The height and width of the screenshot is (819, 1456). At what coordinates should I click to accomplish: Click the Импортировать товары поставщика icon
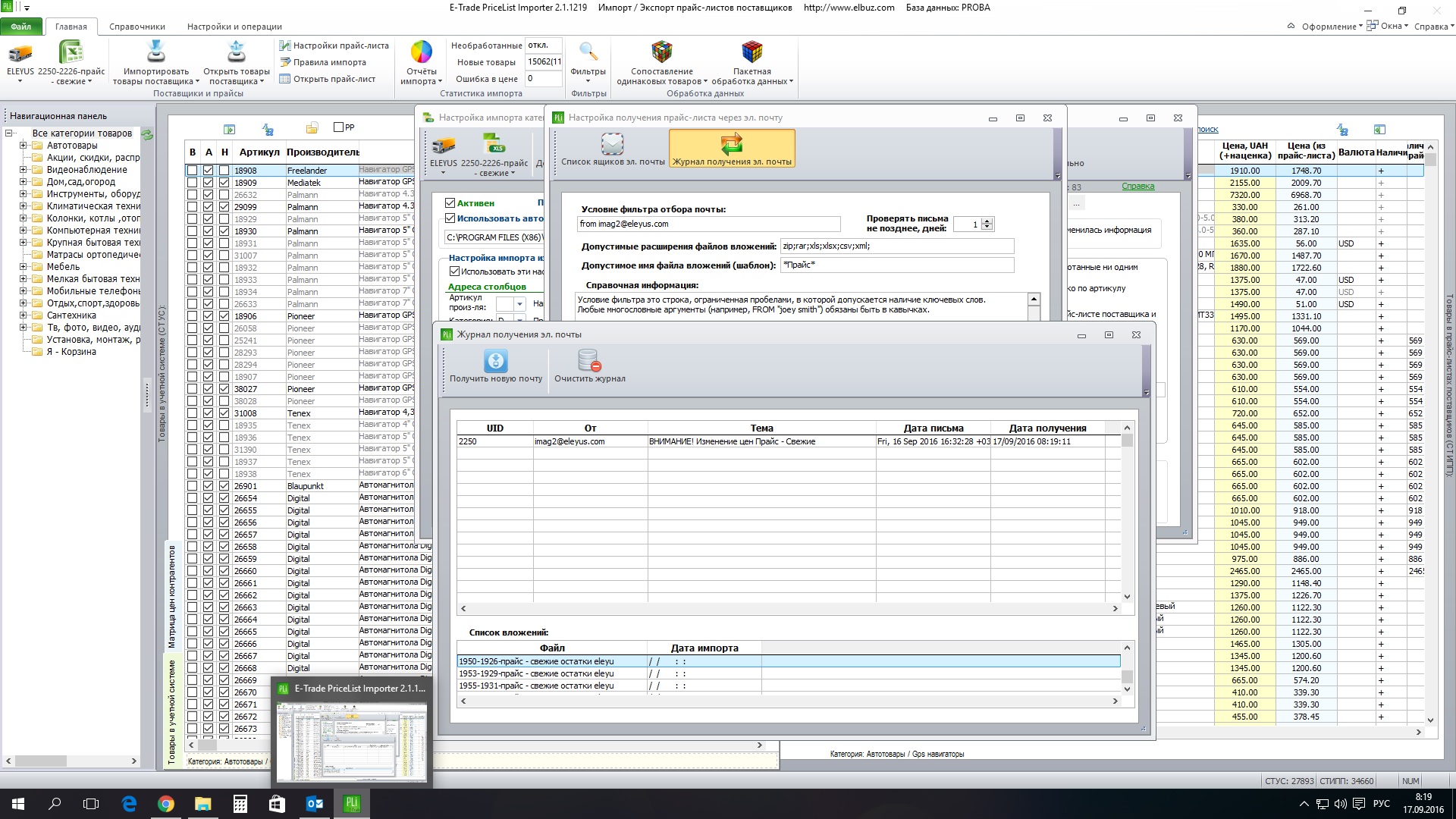pyautogui.click(x=155, y=52)
